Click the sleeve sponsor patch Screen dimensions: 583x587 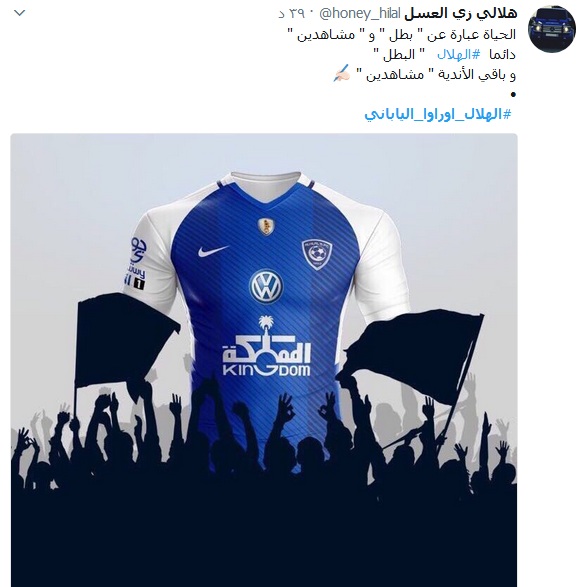click(137, 263)
